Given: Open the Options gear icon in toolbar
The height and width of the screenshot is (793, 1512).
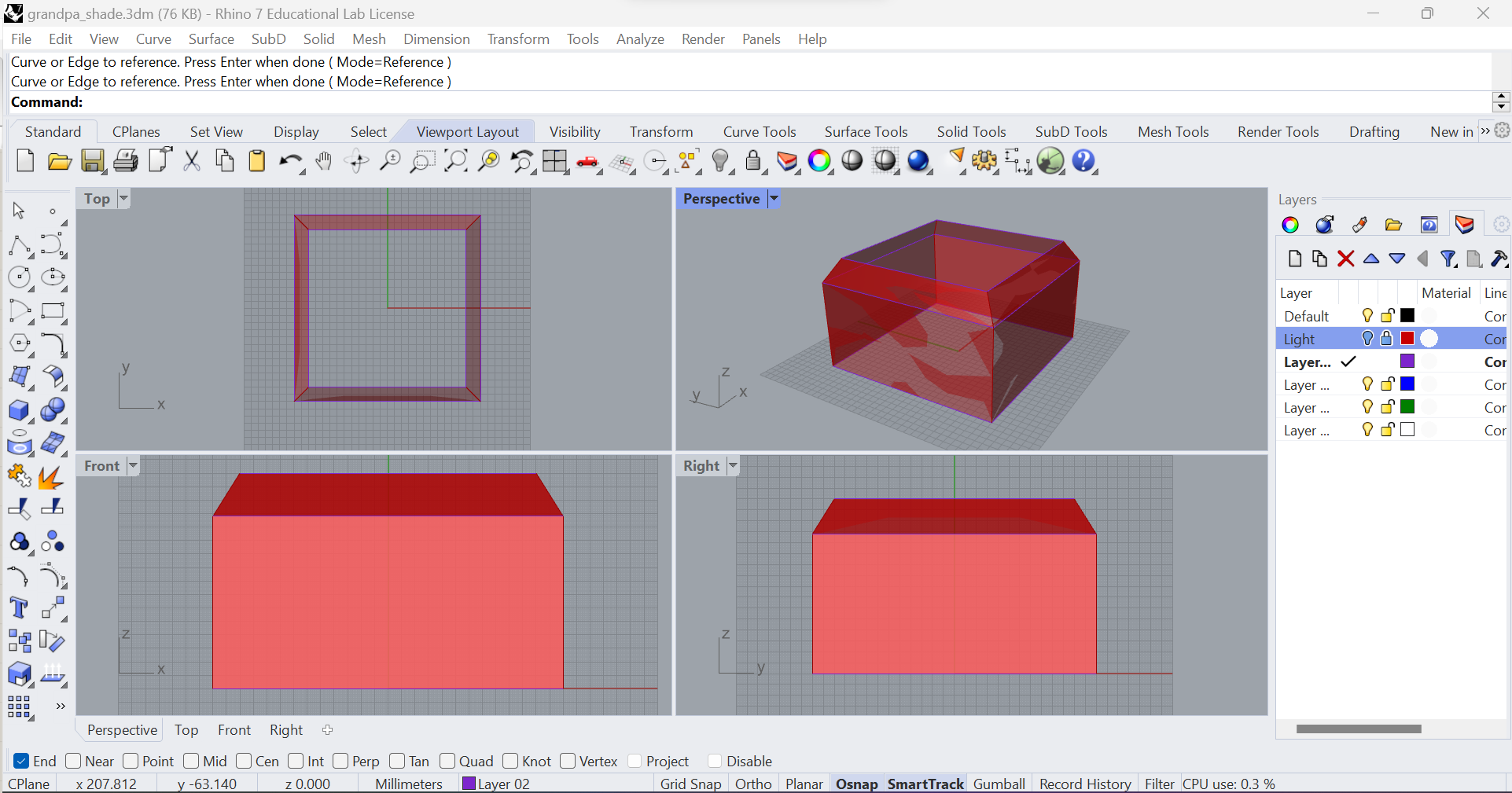Looking at the screenshot, I should tap(984, 161).
